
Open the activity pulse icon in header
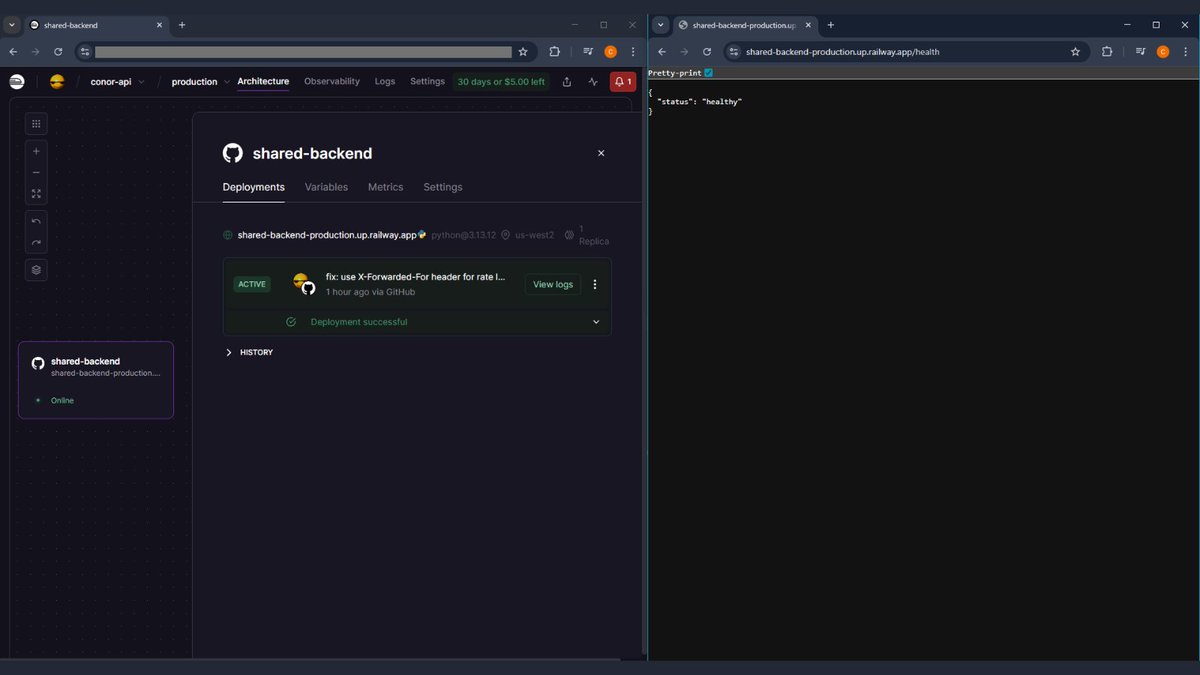pos(593,82)
